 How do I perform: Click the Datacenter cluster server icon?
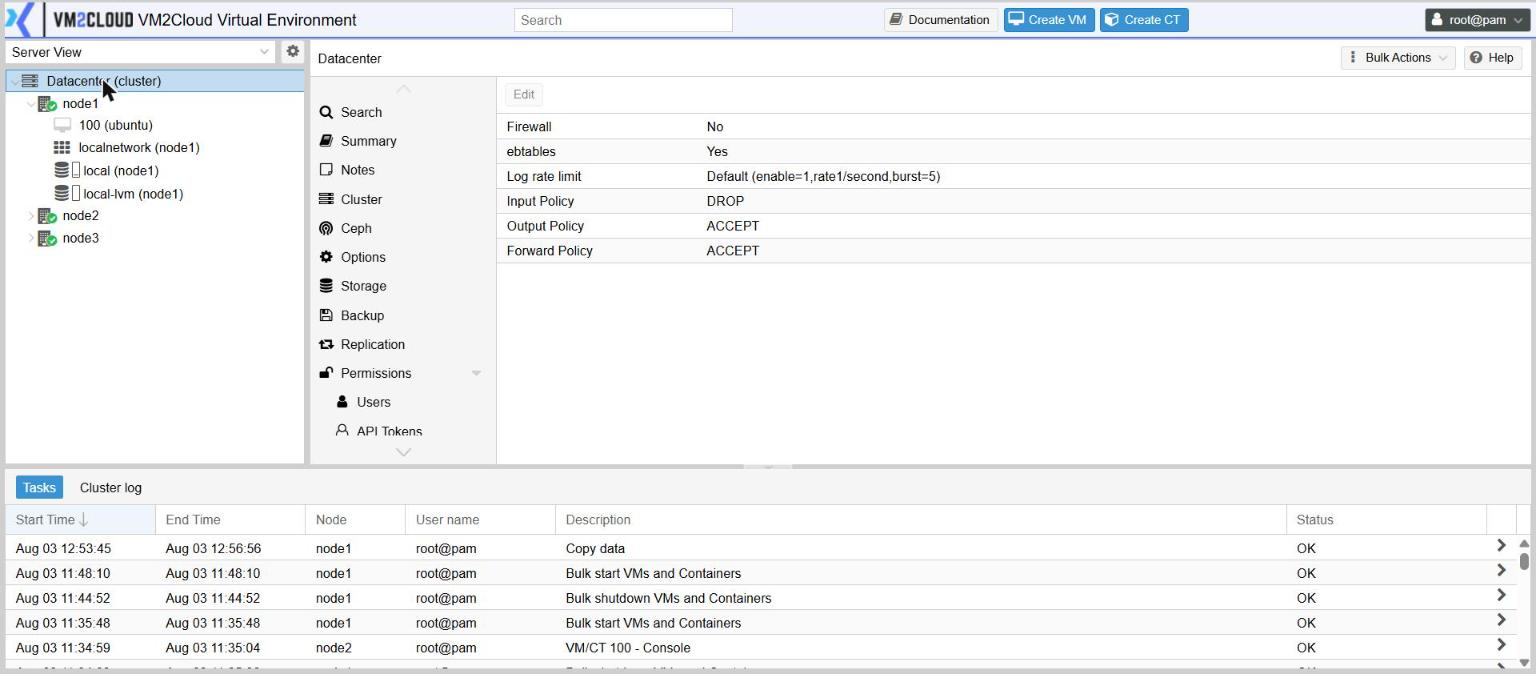[x=30, y=81]
